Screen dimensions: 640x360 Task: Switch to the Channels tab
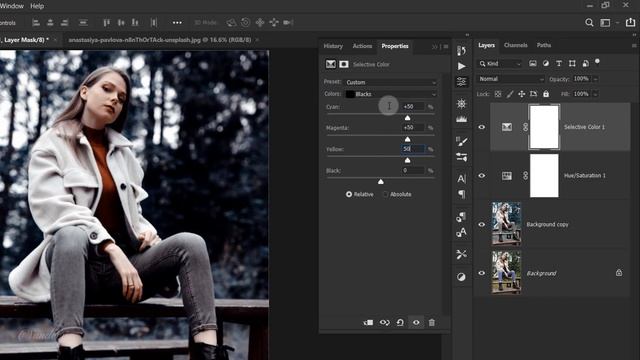(x=516, y=45)
